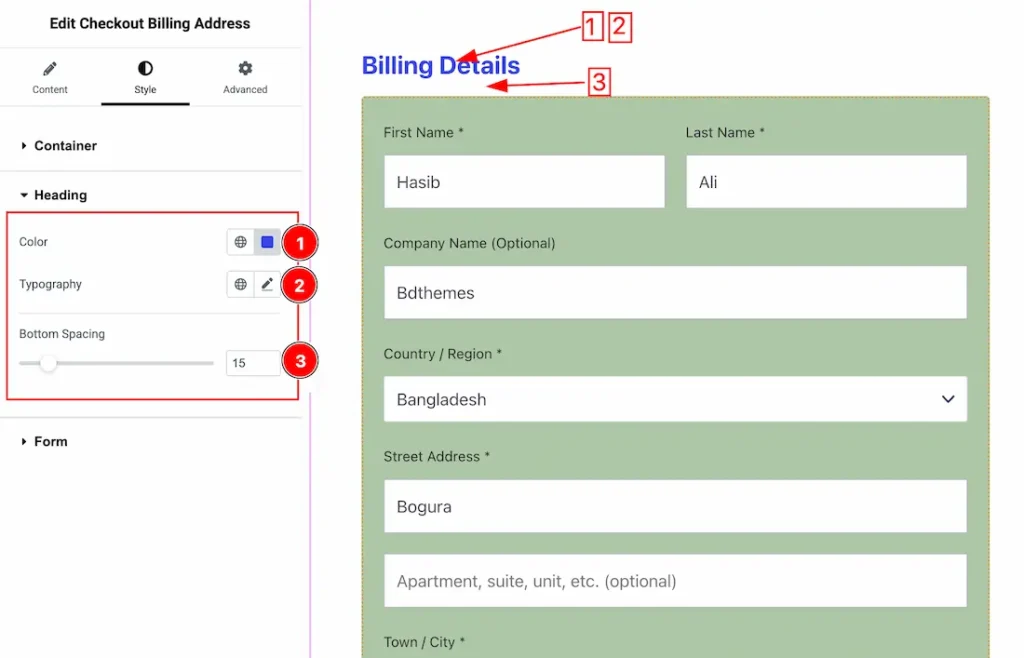Click the Style tab half-circle icon
1024x658 pixels.
[x=145, y=69]
